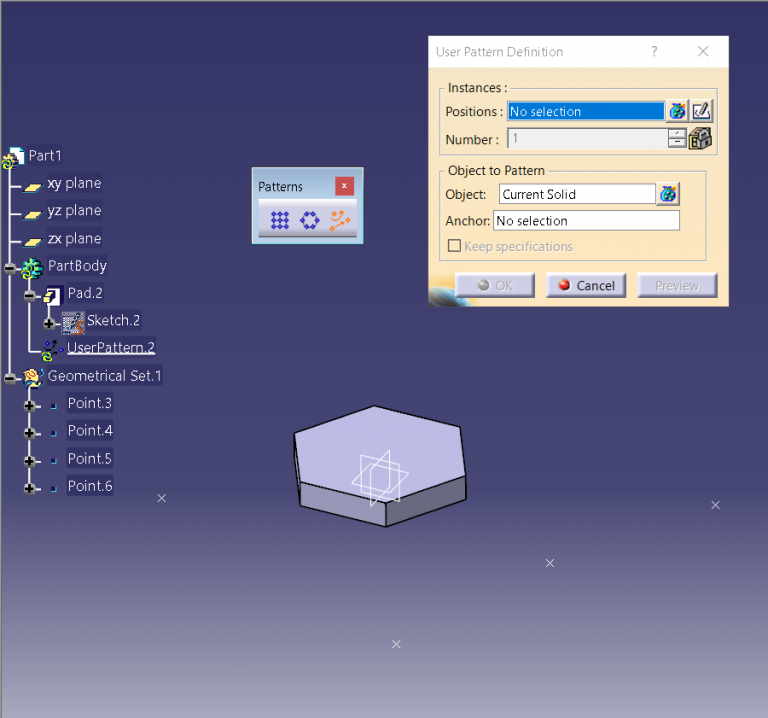
Task: Click the UserPattern.2 icon
Action: pyautogui.click(x=51, y=351)
